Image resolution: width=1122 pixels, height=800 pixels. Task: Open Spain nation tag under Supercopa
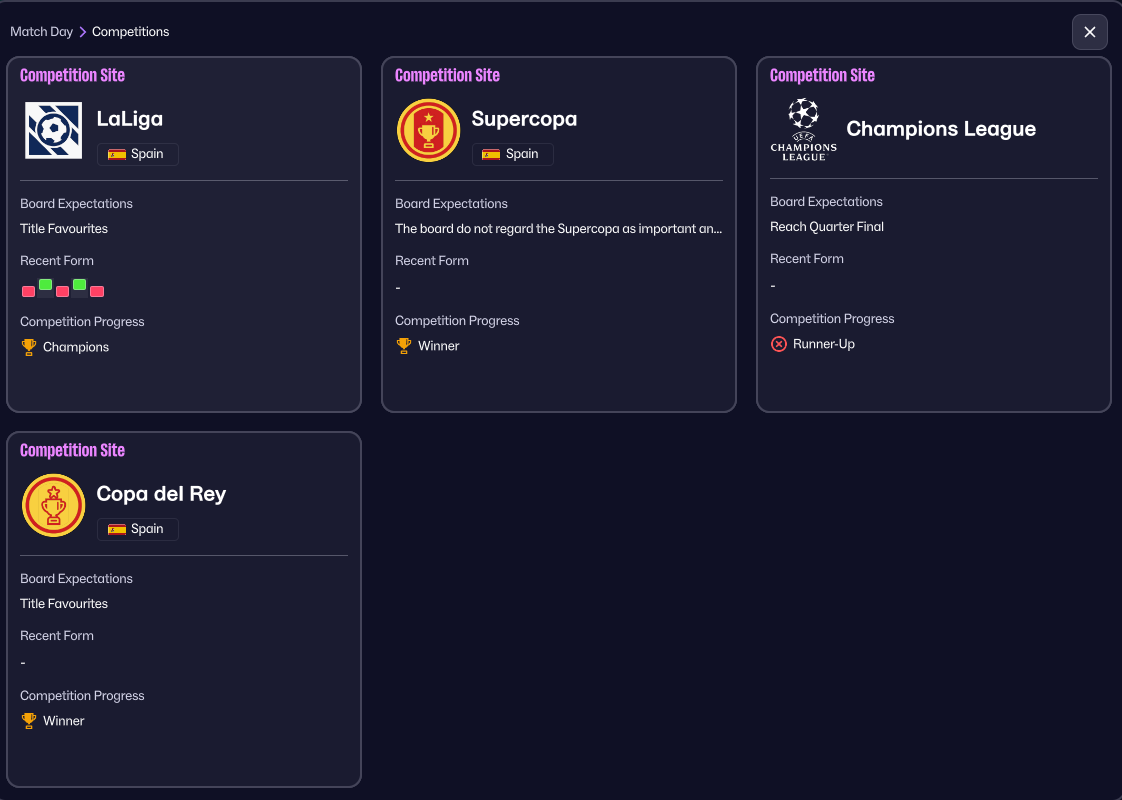[512, 154]
